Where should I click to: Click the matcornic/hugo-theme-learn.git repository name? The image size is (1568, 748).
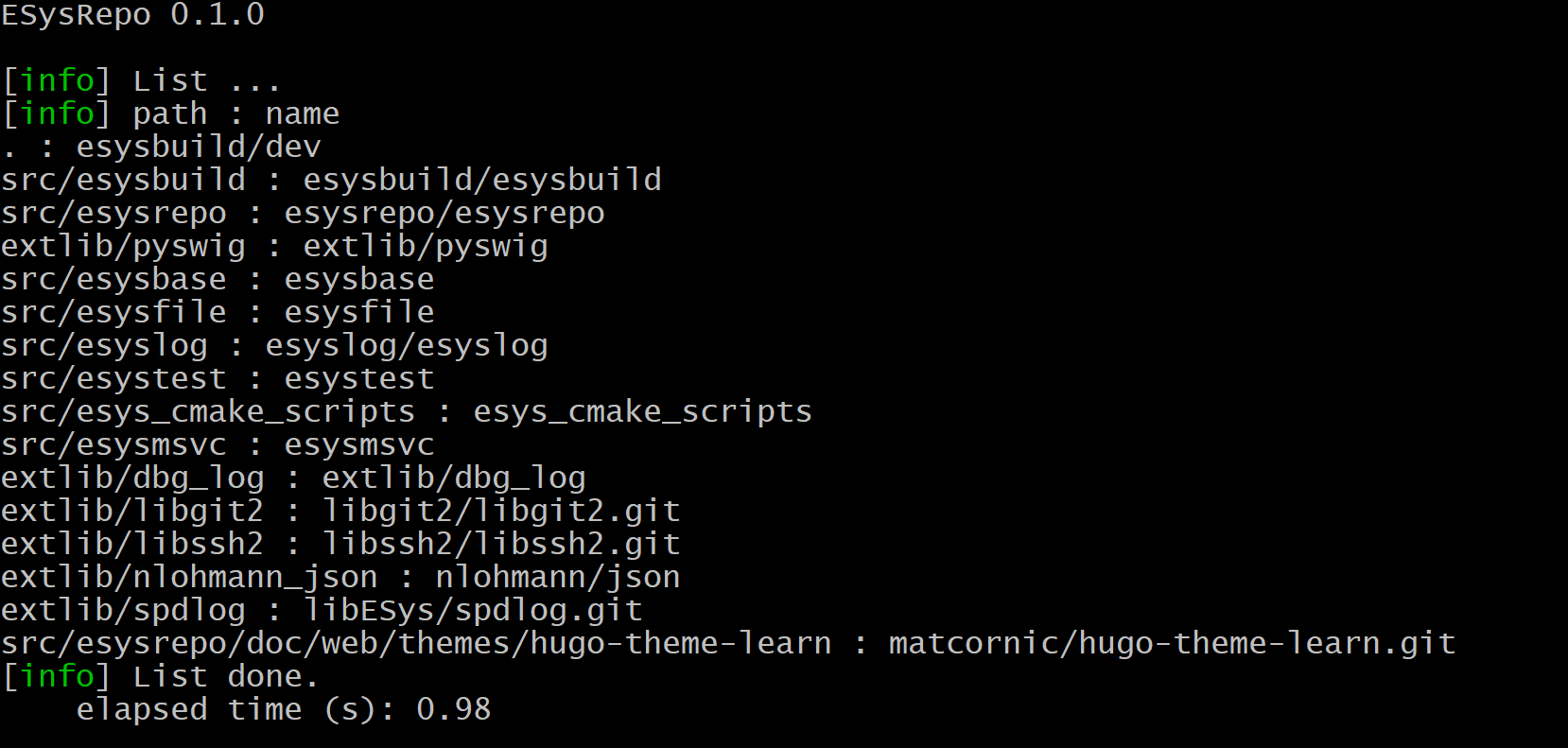point(1172,644)
